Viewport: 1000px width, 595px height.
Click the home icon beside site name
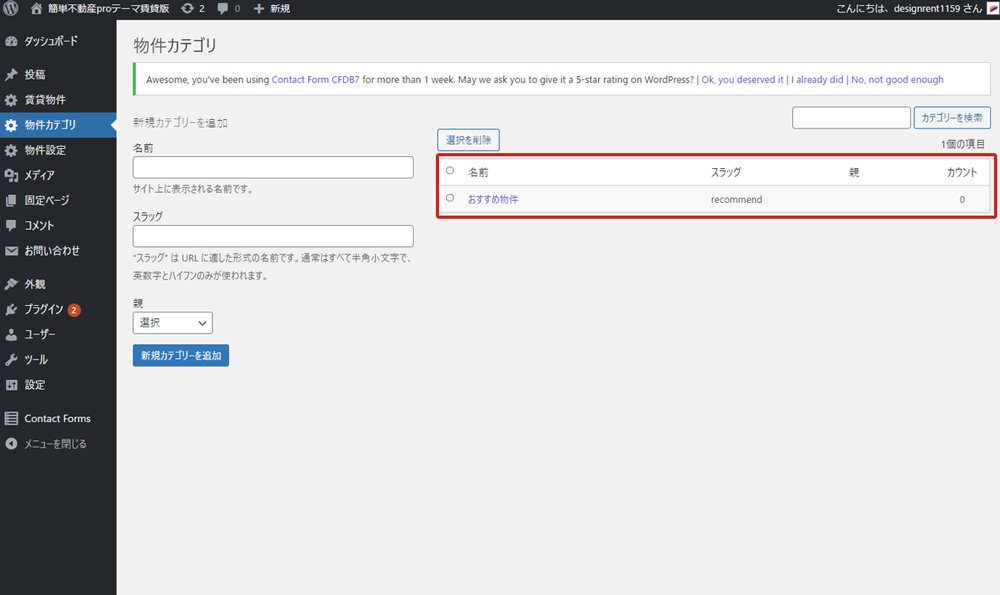(x=37, y=9)
